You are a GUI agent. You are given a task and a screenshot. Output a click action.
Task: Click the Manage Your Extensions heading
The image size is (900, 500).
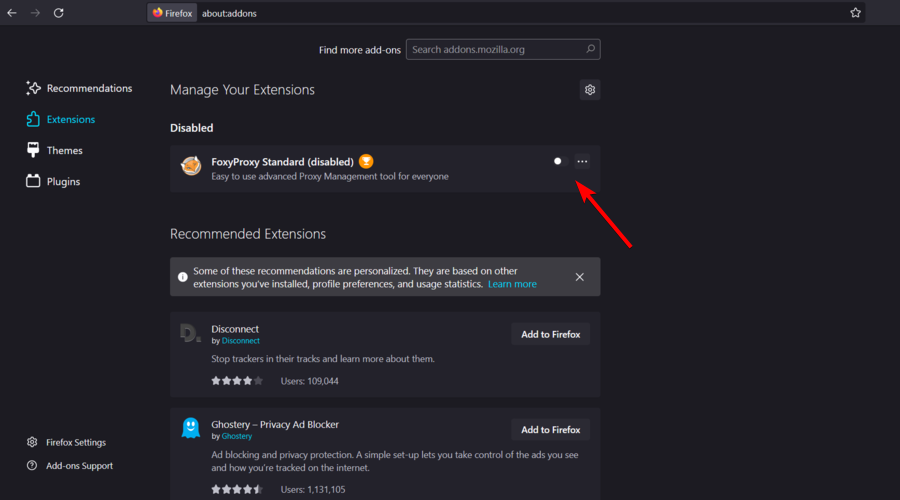click(x=242, y=90)
